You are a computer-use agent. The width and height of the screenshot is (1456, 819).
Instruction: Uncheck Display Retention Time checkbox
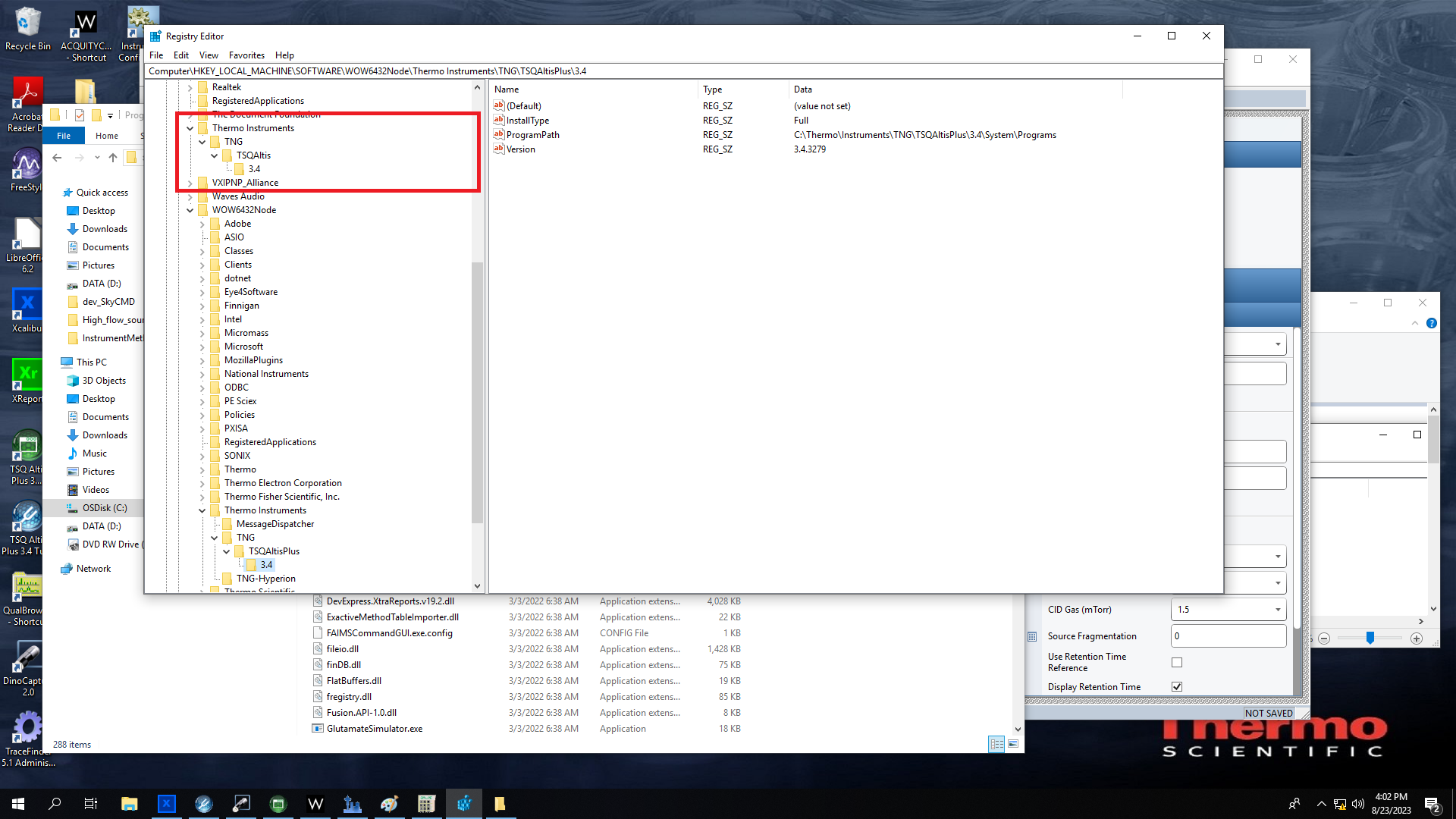tap(1177, 686)
